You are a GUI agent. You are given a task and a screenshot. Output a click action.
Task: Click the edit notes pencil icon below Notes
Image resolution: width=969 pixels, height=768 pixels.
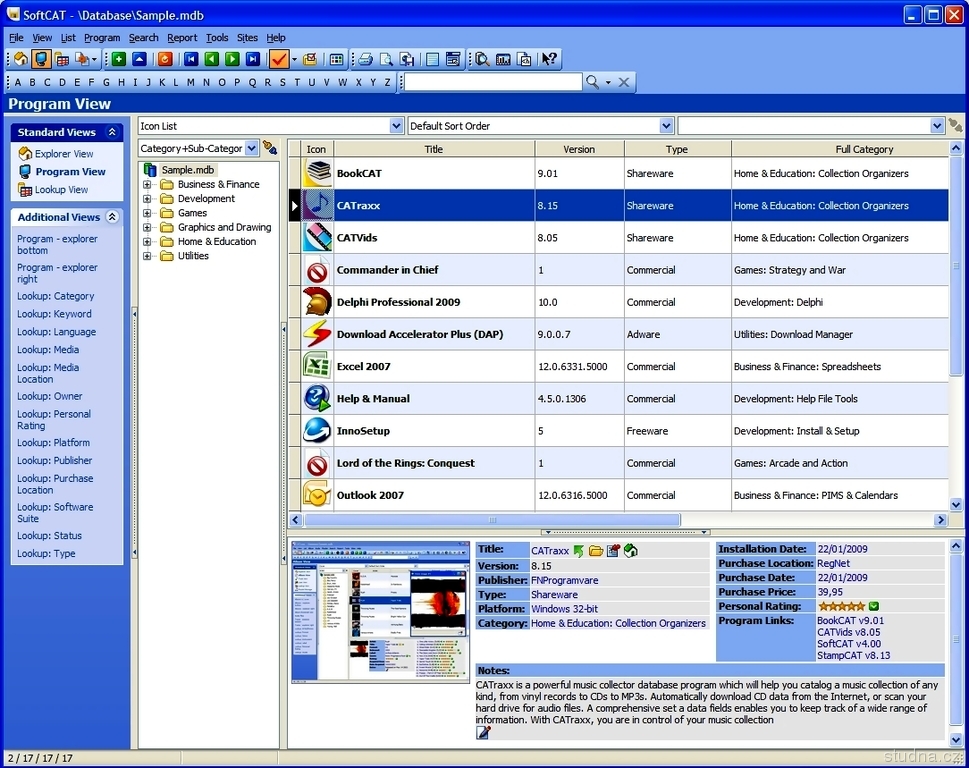point(484,733)
